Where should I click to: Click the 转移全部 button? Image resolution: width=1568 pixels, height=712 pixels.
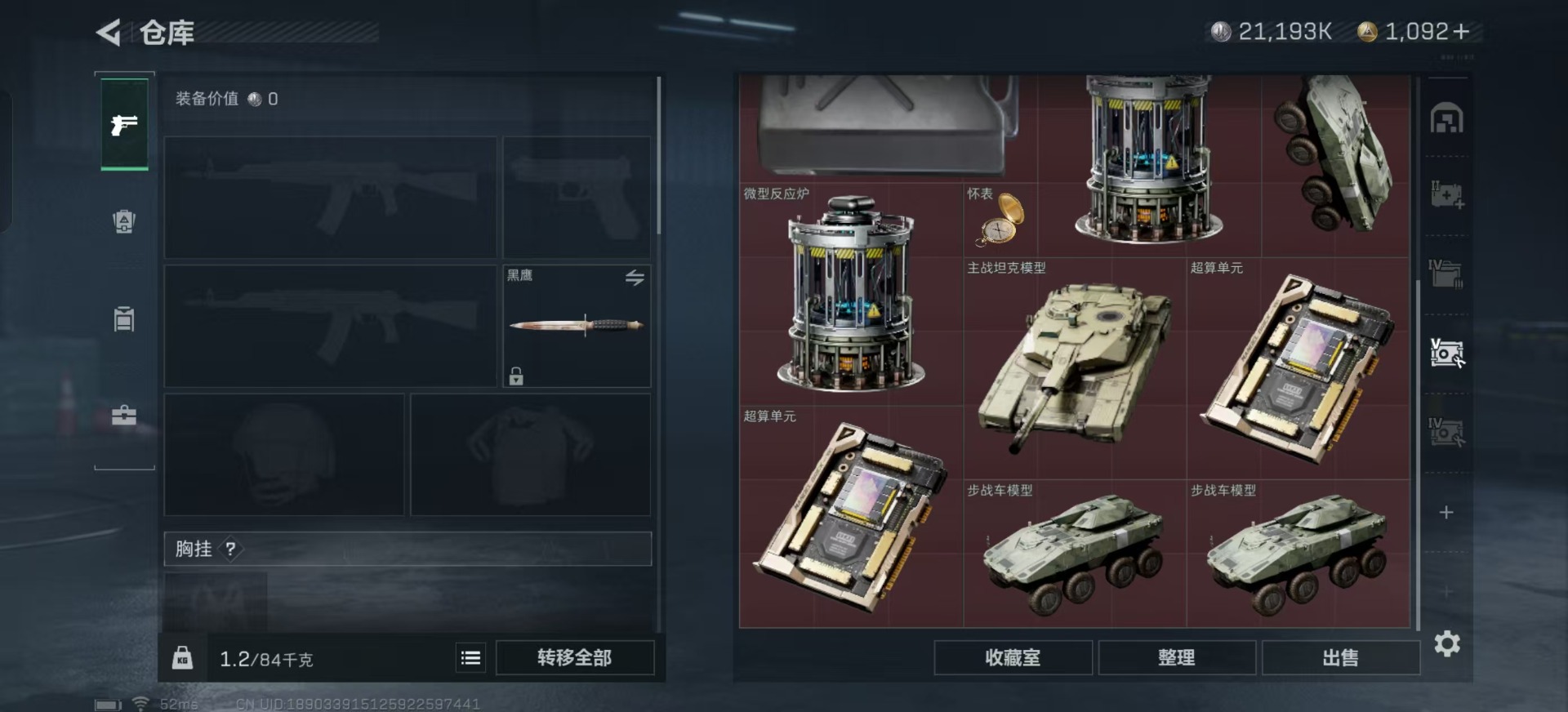575,658
